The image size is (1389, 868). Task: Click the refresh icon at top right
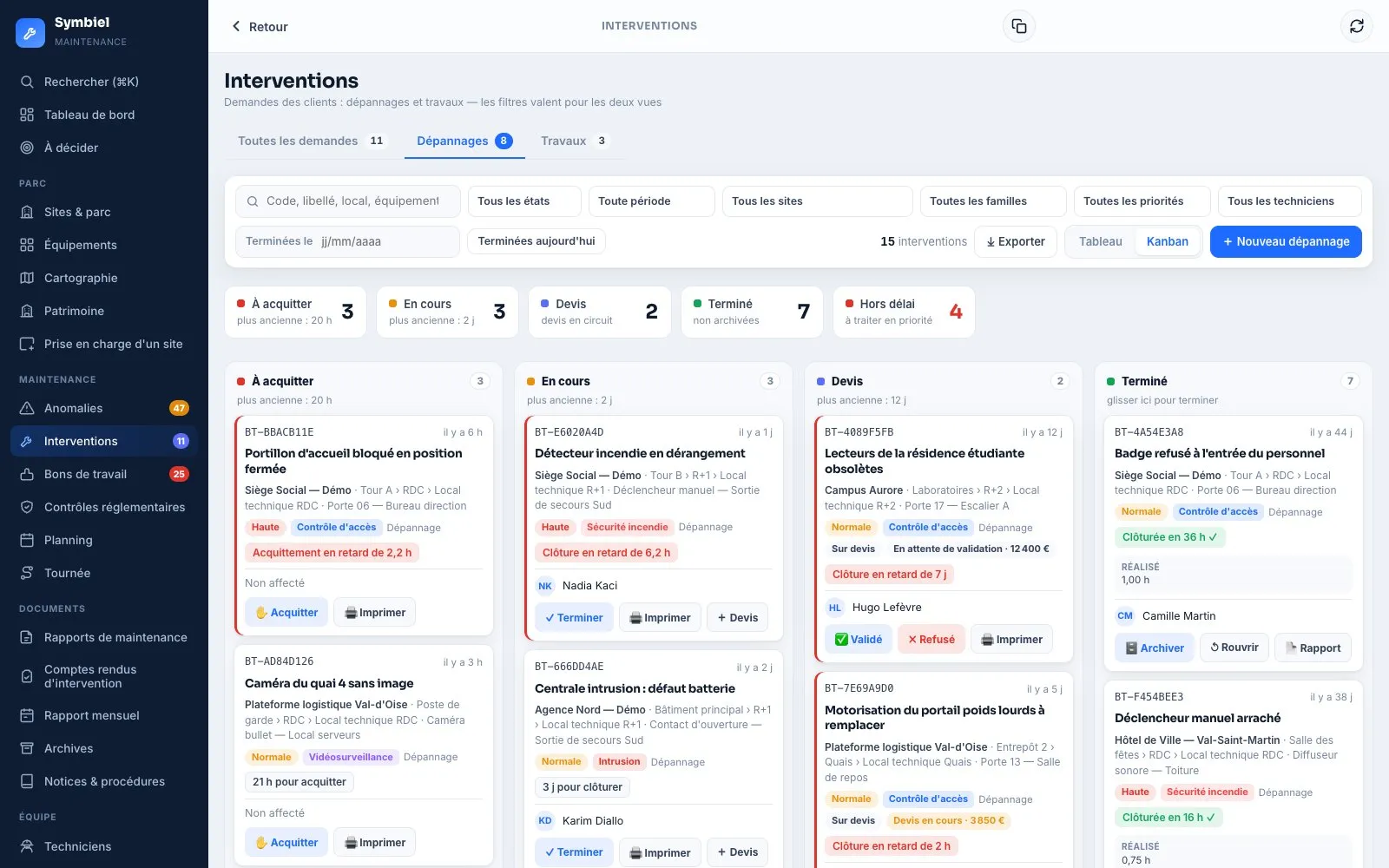coord(1356,26)
